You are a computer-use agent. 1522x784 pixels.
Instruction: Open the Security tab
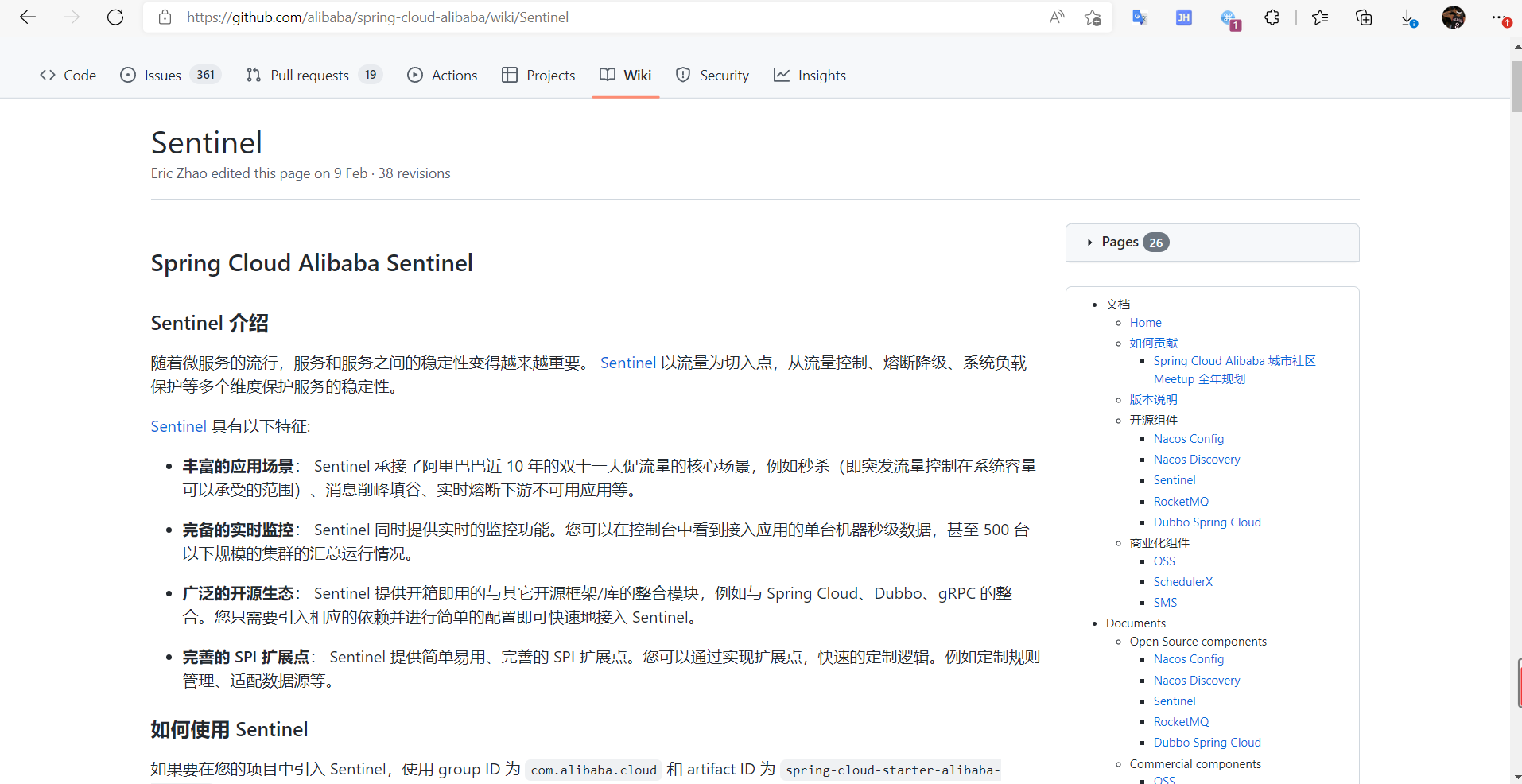pos(712,75)
